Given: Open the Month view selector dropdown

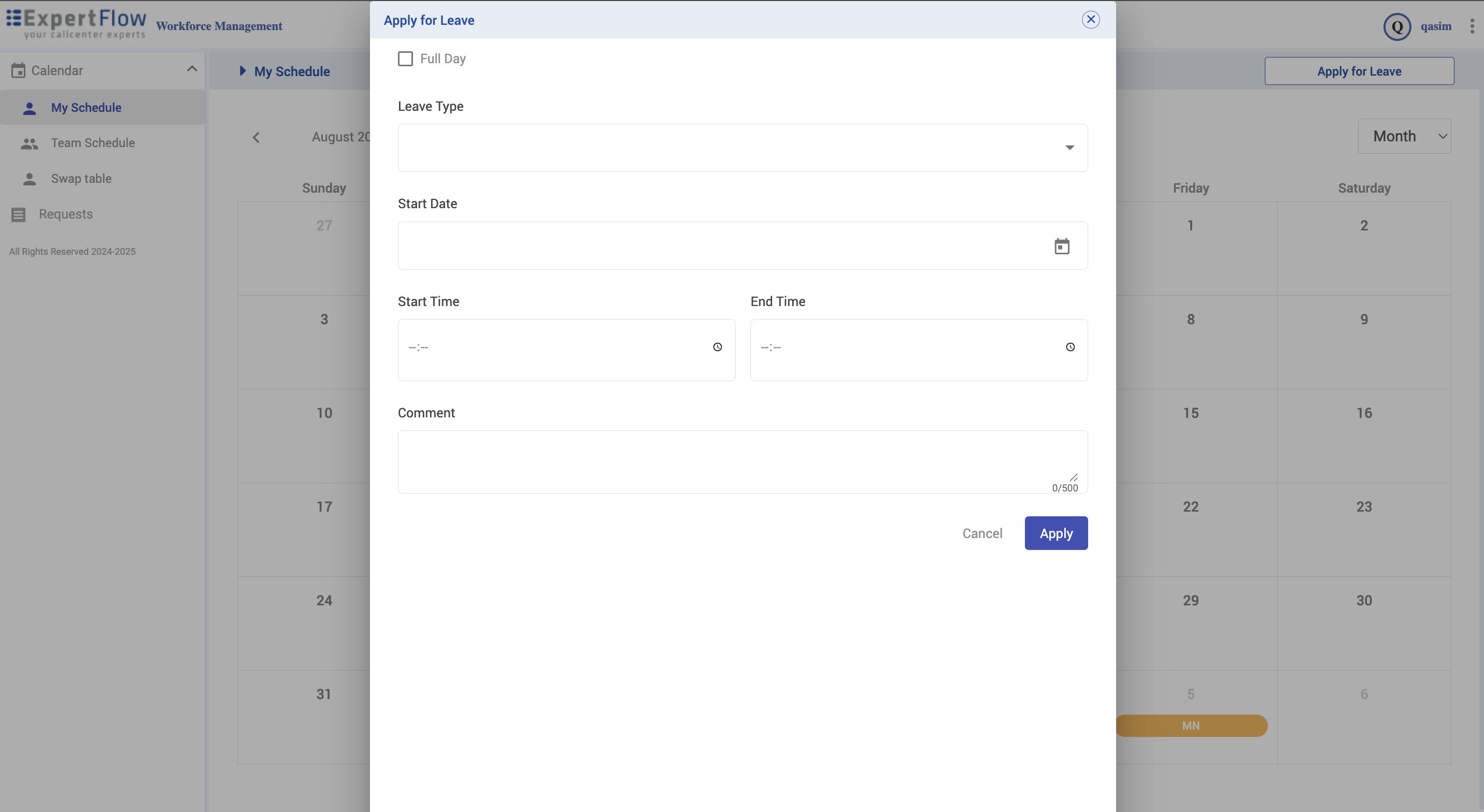Looking at the screenshot, I should click(x=1403, y=136).
